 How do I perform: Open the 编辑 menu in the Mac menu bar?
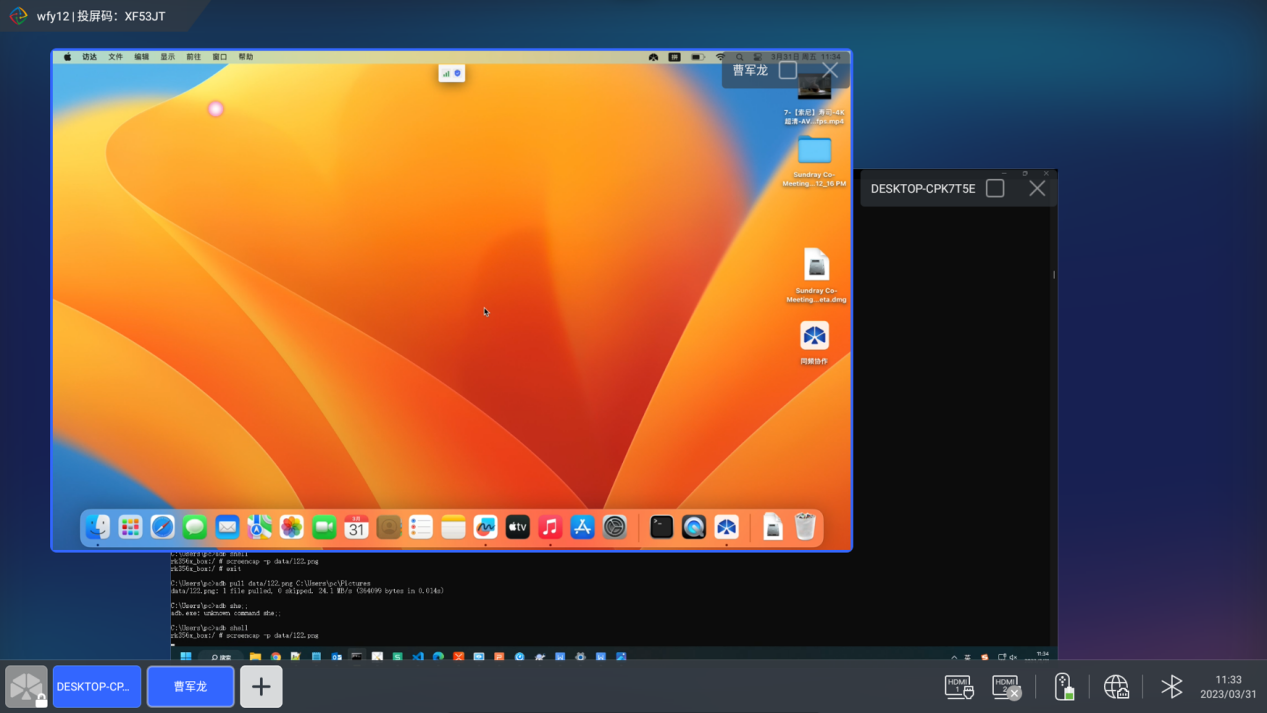point(142,57)
